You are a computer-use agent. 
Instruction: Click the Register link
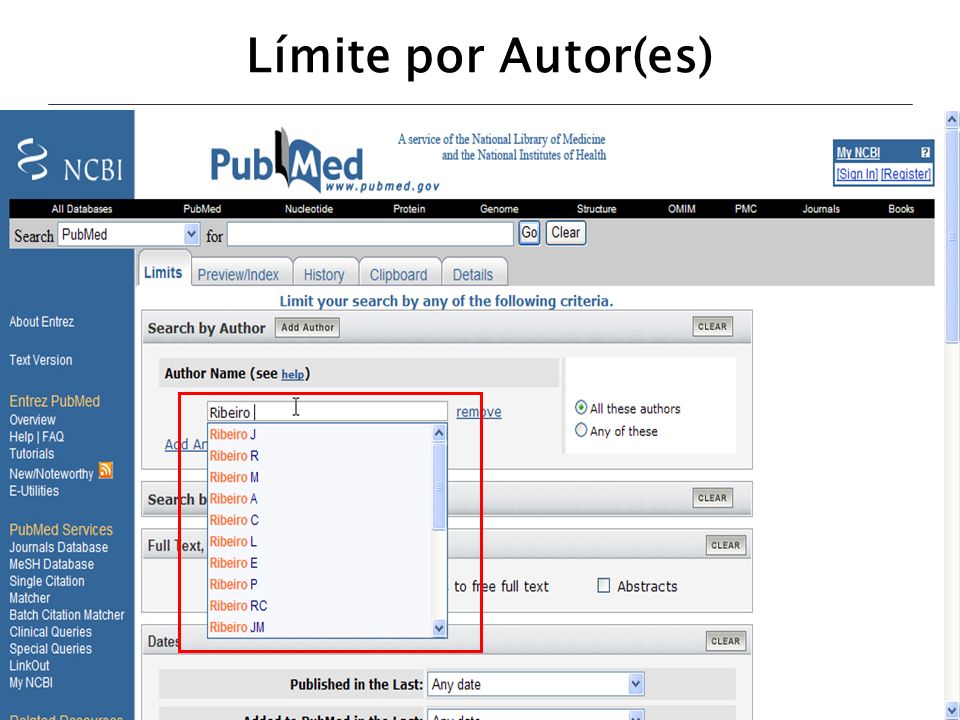coord(906,174)
